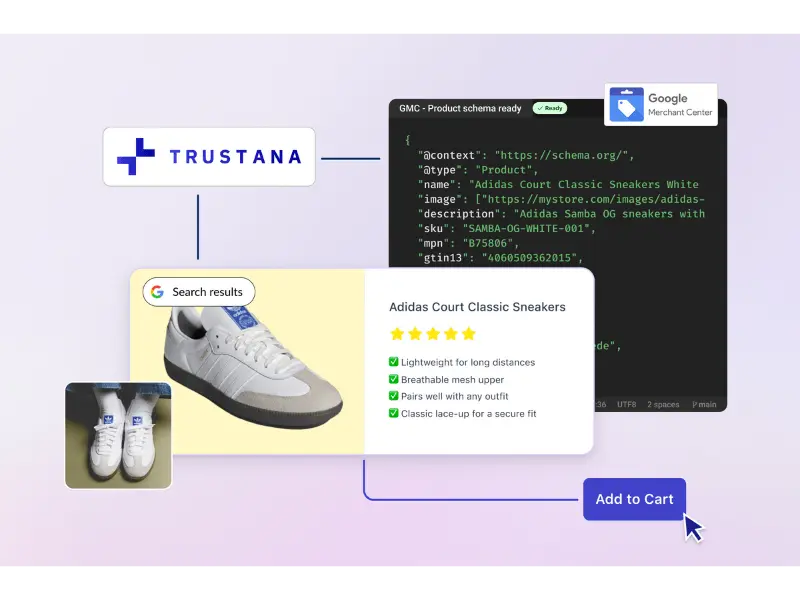Screen dimensions: 800x600
Task: Click the 'Breathable mesh upper' text
Action: coord(452,380)
